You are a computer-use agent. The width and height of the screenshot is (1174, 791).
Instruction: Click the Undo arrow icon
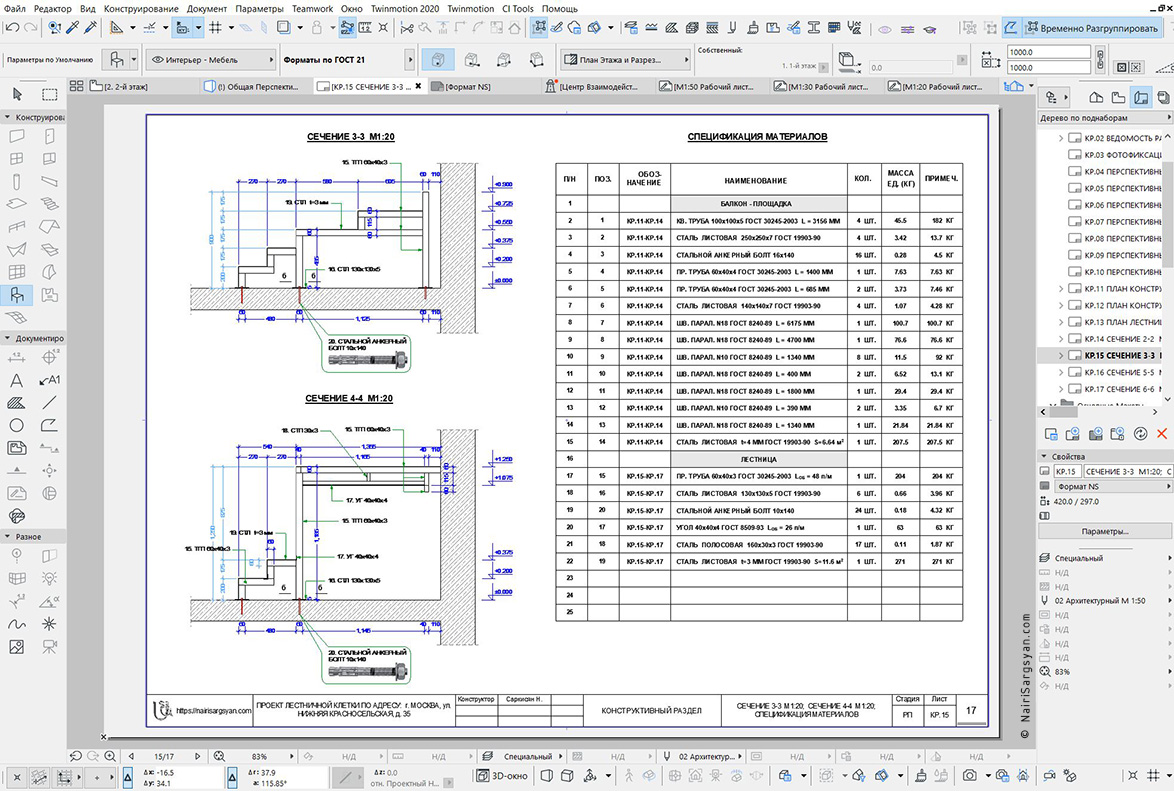coord(12,28)
